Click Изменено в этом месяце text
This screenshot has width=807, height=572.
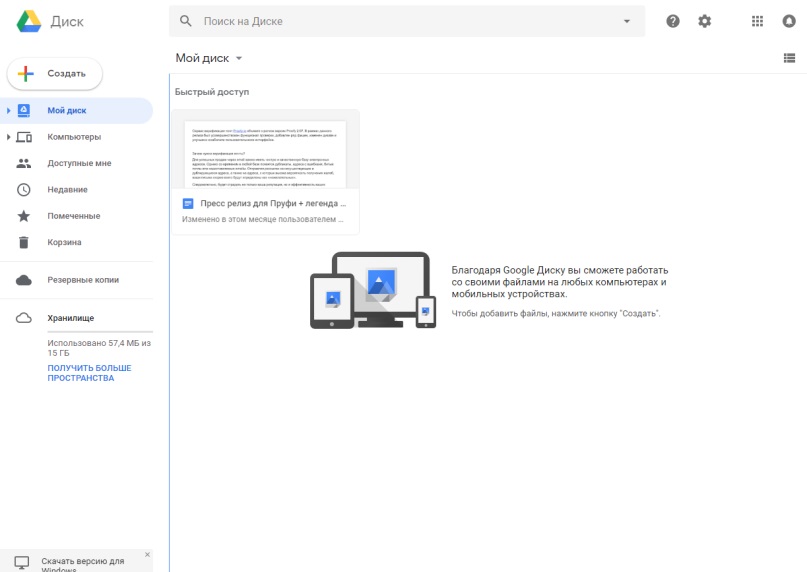pos(262,219)
